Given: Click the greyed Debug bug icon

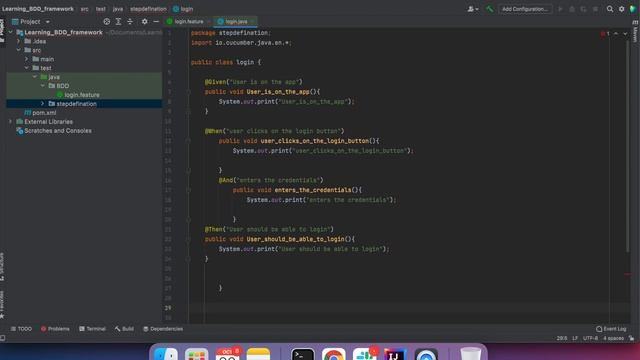Looking at the screenshot, I should pyautogui.click(x=572, y=9).
